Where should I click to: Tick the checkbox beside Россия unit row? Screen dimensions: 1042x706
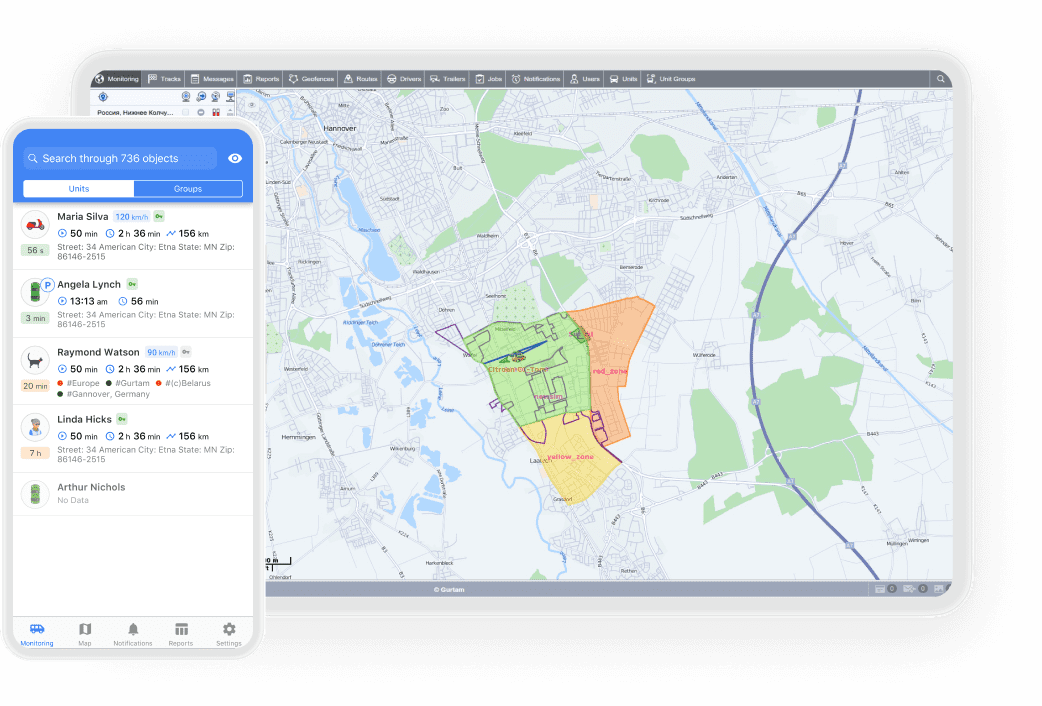point(185,113)
